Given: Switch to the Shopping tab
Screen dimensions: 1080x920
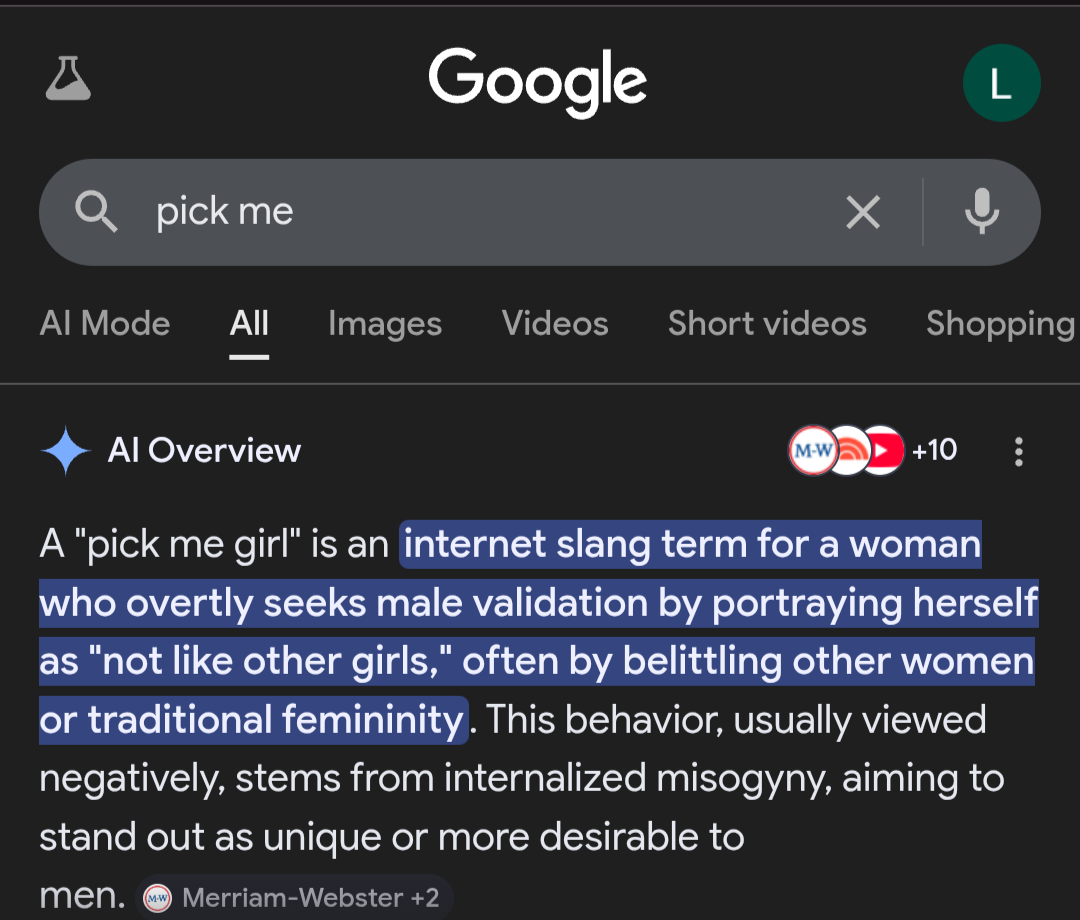Looking at the screenshot, I should pos(1000,324).
